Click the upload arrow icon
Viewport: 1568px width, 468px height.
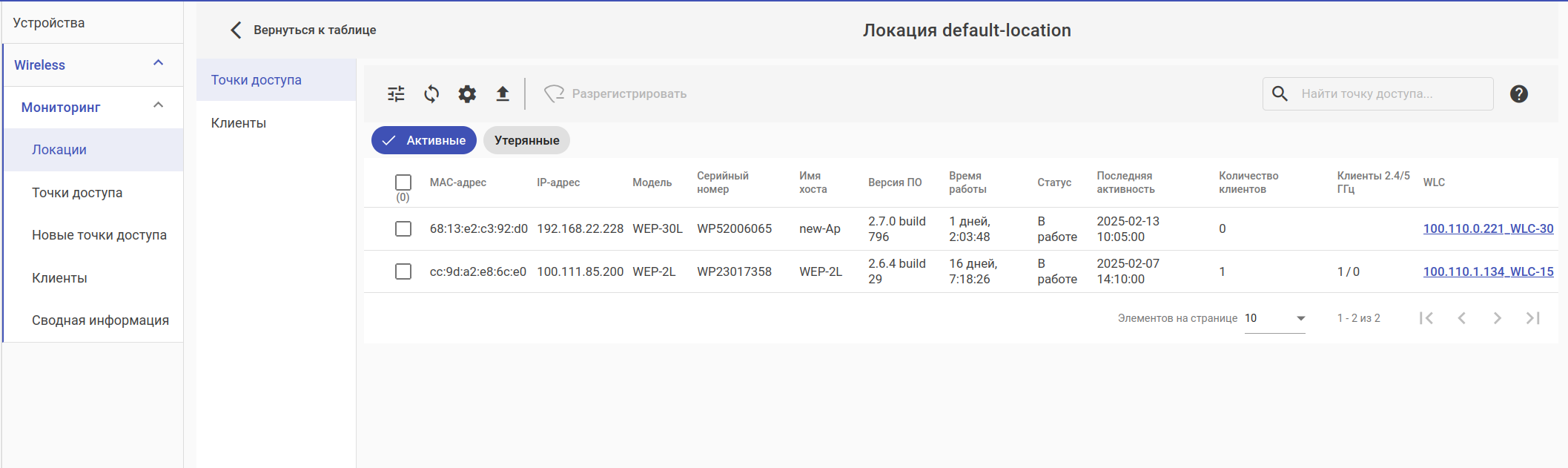click(x=503, y=94)
